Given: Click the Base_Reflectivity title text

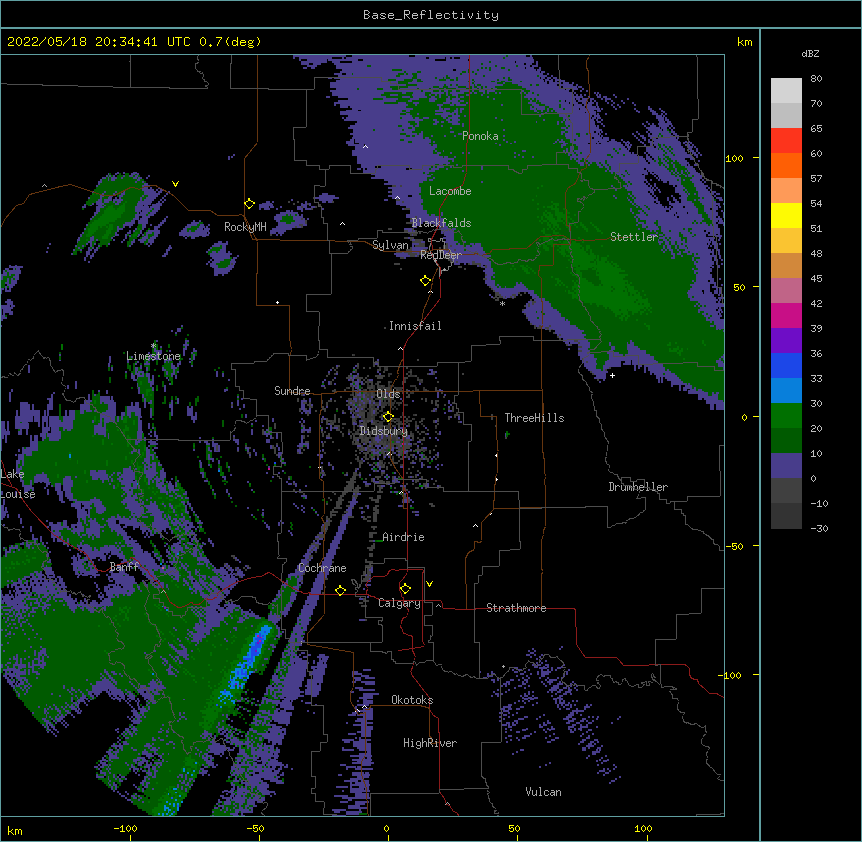Looking at the screenshot, I should point(431,15).
